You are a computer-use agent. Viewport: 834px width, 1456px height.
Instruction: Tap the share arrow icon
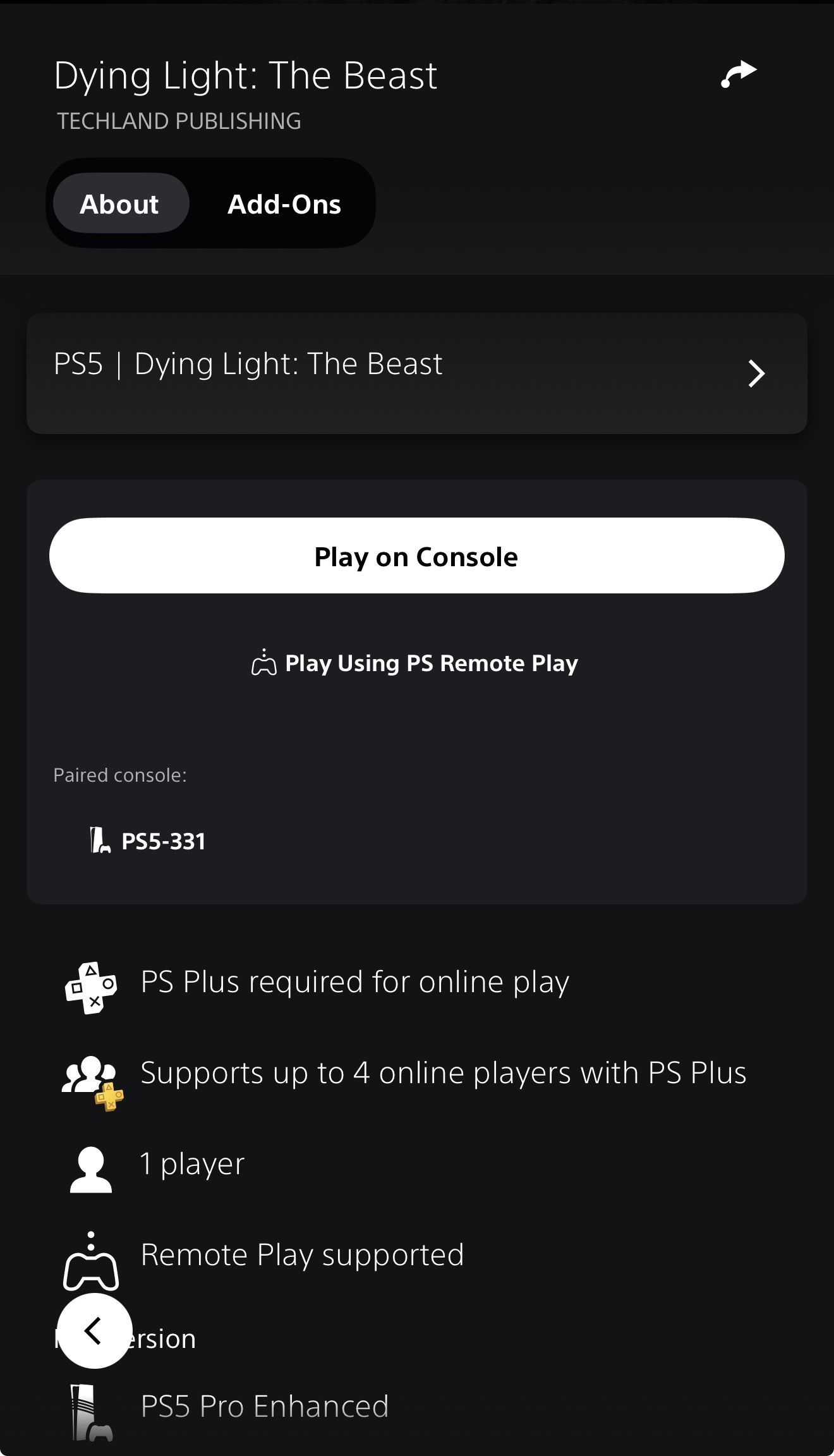(739, 75)
